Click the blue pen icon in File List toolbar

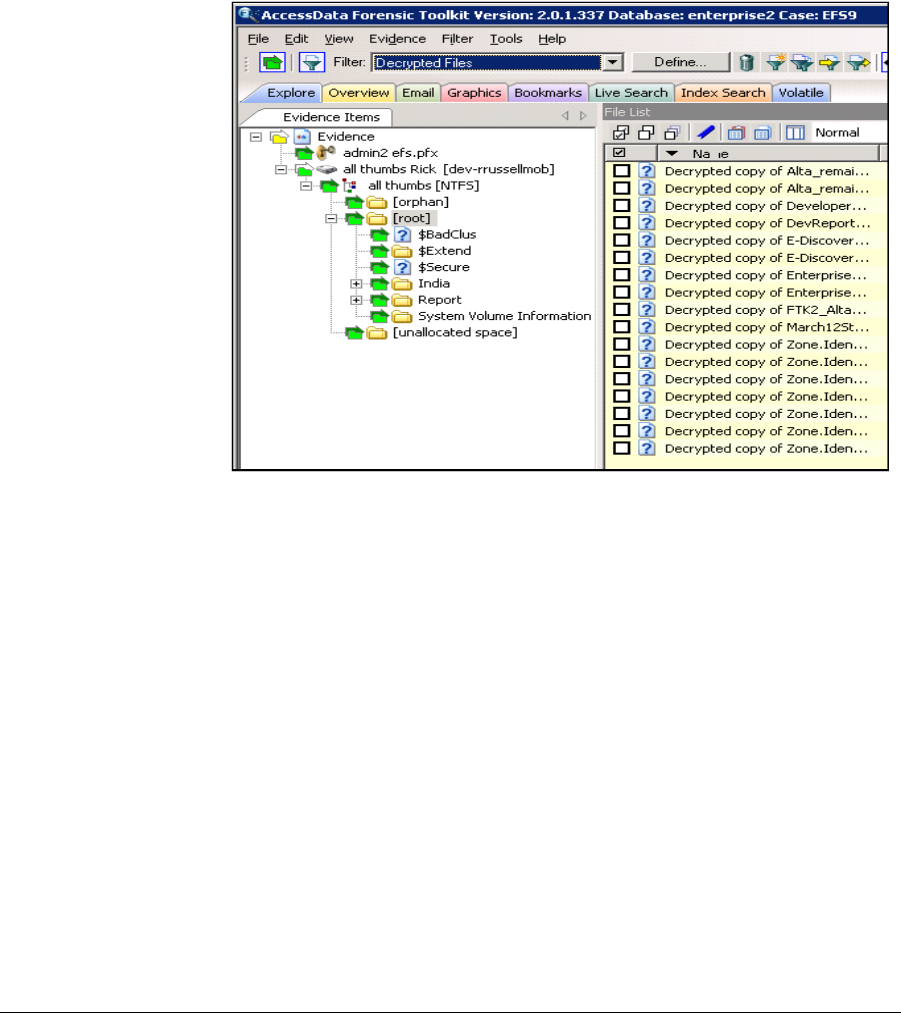pos(705,132)
